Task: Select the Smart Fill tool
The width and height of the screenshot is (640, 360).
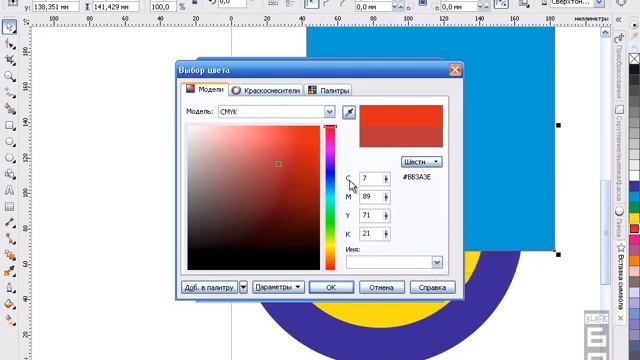Action: (9, 109)
